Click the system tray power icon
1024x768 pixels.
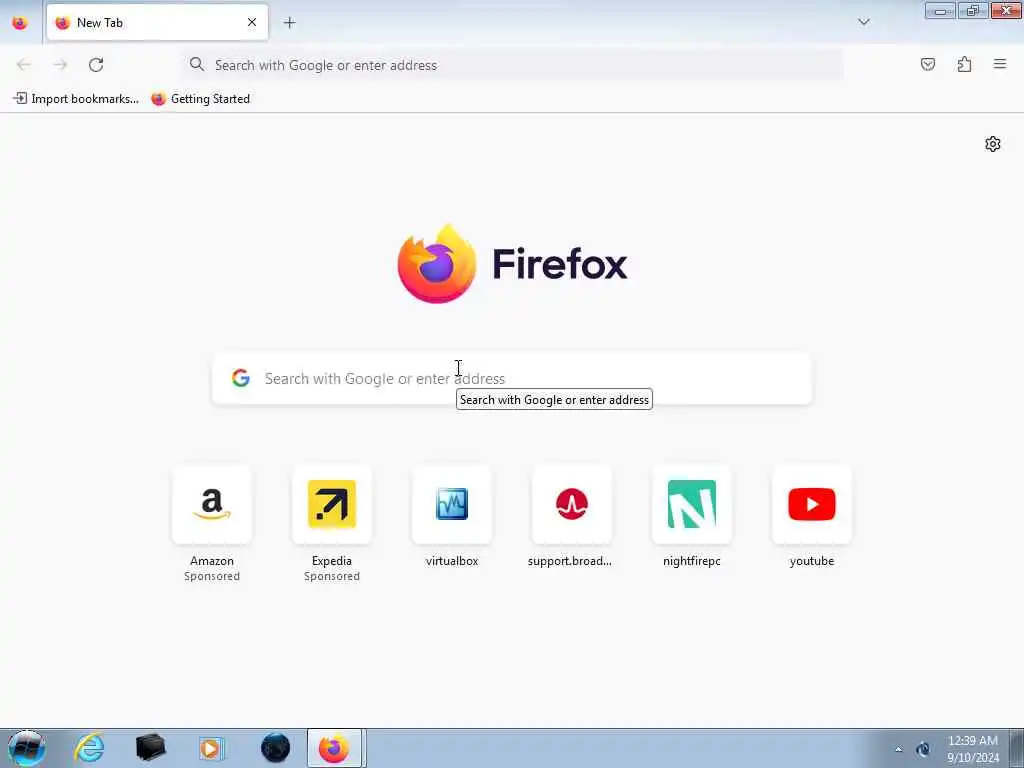click(923, 749)
